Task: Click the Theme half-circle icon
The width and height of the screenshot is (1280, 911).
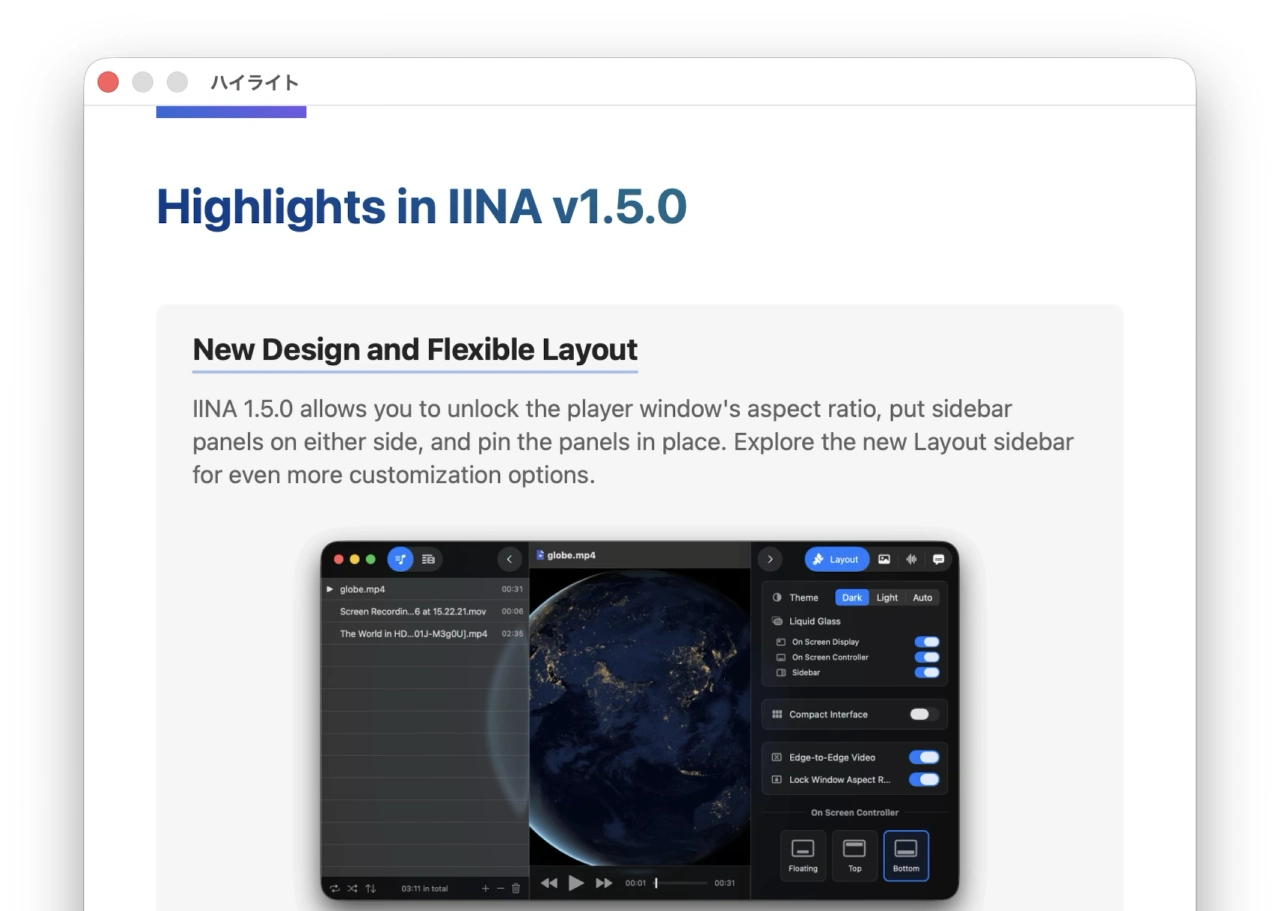Action: coord(777,597)
